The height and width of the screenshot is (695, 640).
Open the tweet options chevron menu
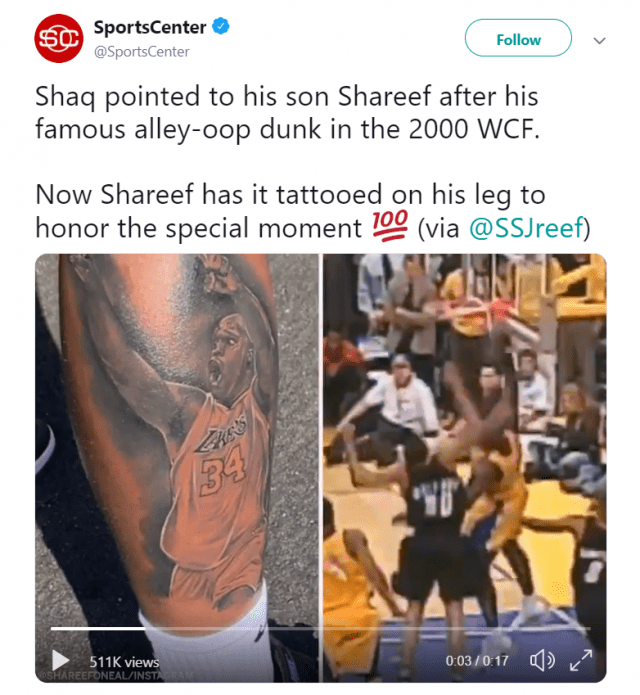point(599,41)
